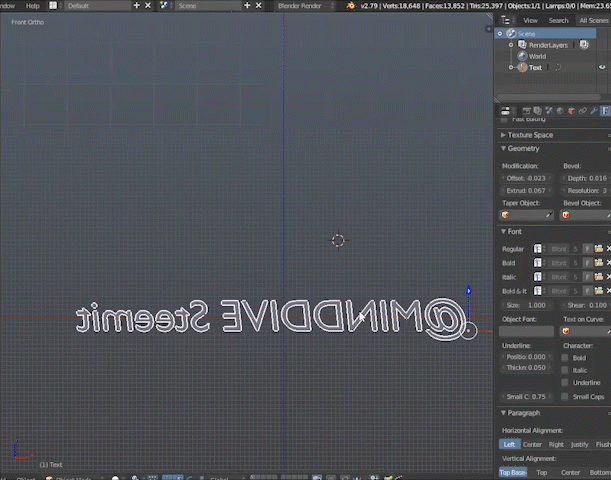Open the screen layout browse icon
The height and width of the screenshot is (480, 611).
(53, 5)
